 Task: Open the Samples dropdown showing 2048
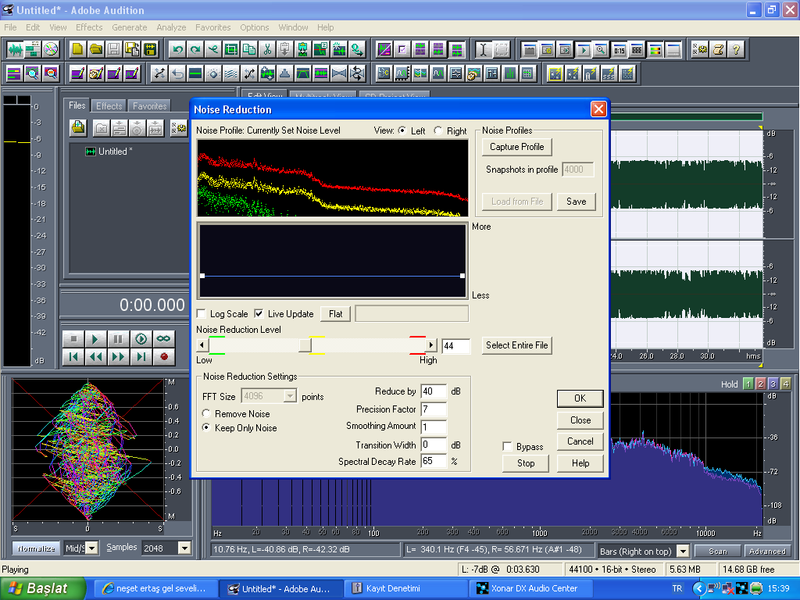tap(184, 548)
